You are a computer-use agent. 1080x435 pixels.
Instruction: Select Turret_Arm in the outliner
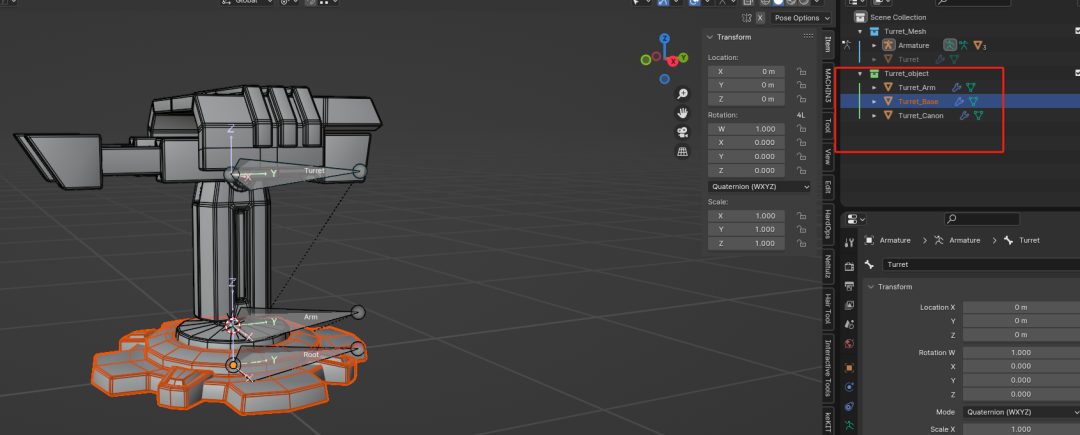(x=917, y=87)
